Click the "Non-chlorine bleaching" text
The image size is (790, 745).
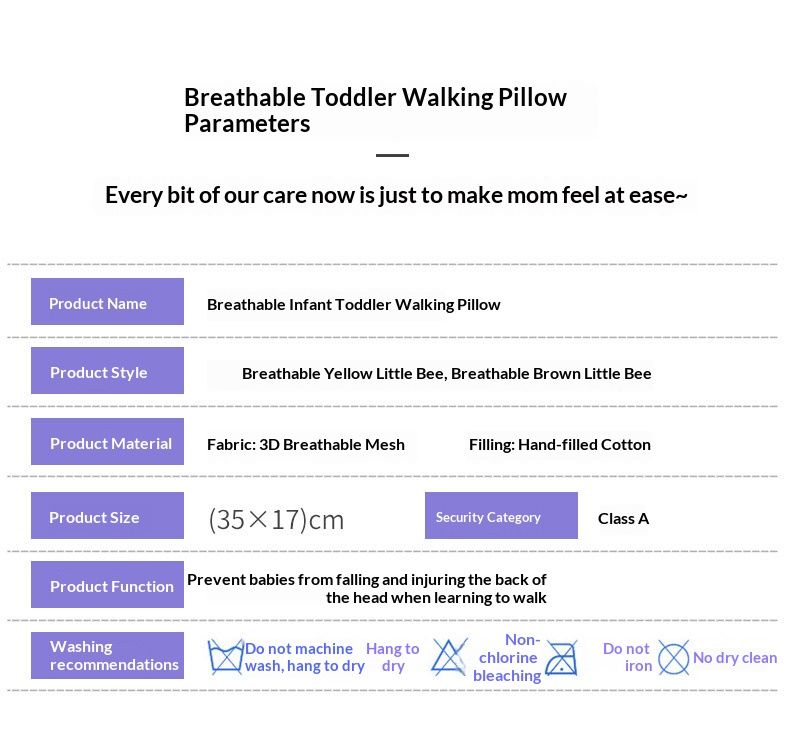(x=507, y=657)
